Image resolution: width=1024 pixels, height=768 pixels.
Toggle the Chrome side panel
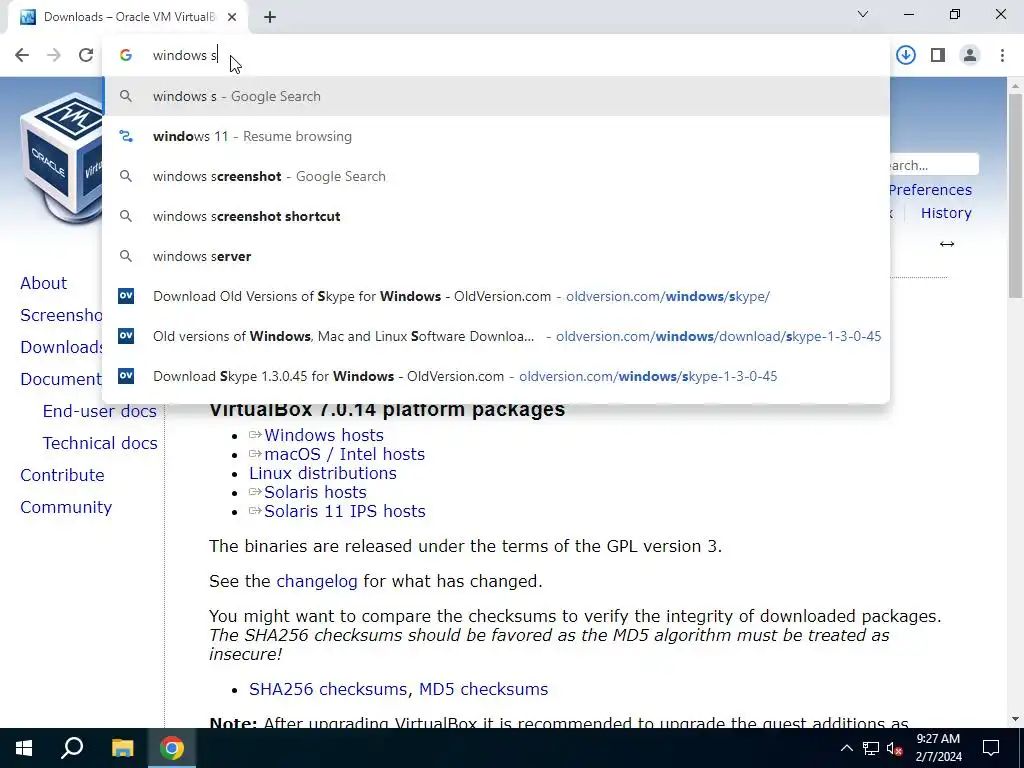[x=938, y=55]
